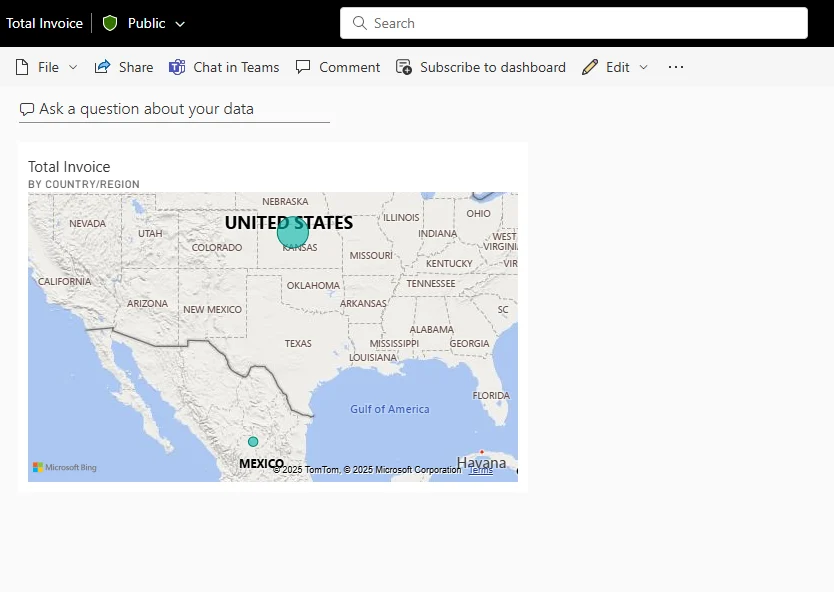Screen dimensions: 834x592
Task: Click the File document icon
Action: pyautogui.click(x=22, y=68)
